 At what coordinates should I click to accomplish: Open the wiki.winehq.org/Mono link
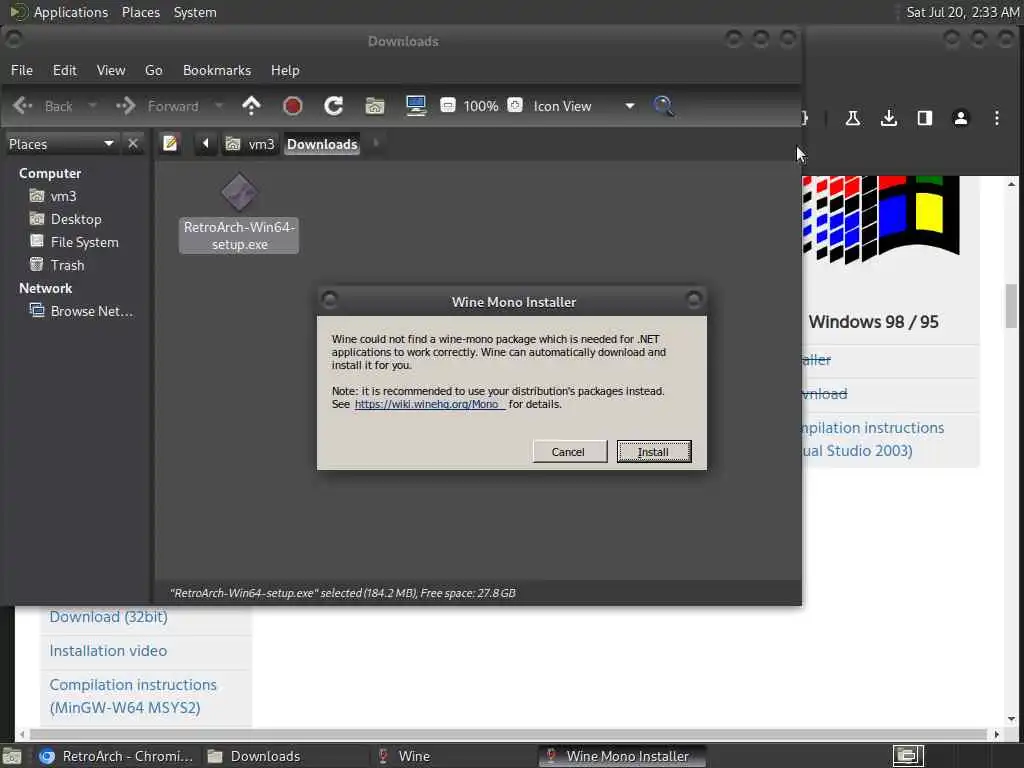[x=428, y=404]
